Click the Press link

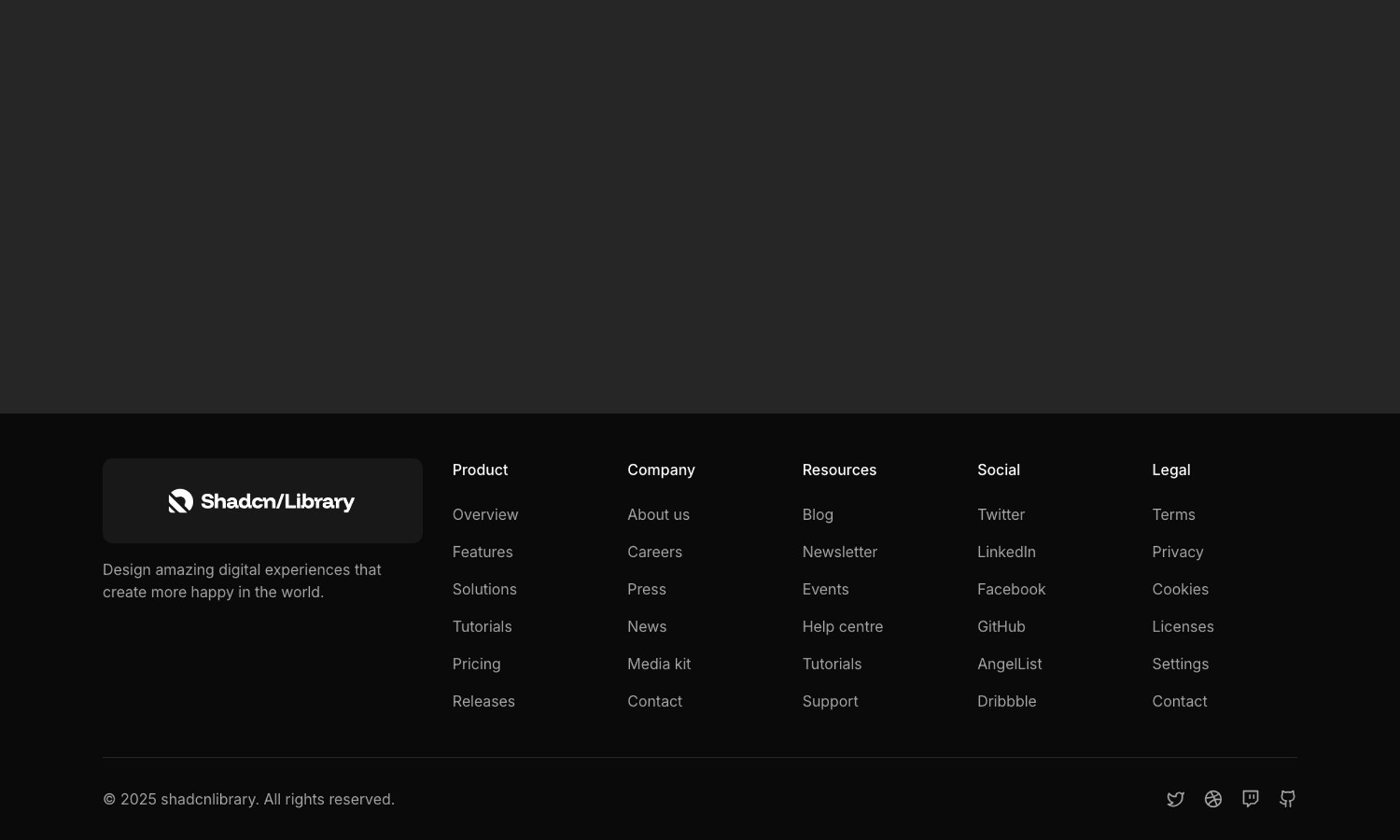click(647, 589)
